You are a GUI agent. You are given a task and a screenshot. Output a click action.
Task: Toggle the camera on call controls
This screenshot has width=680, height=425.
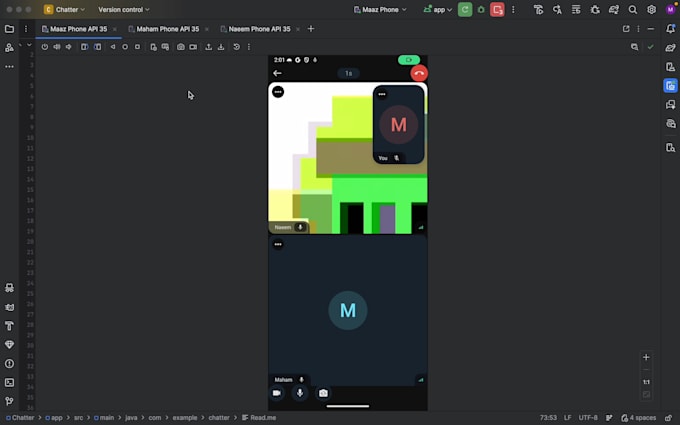(x=277, y=393)
